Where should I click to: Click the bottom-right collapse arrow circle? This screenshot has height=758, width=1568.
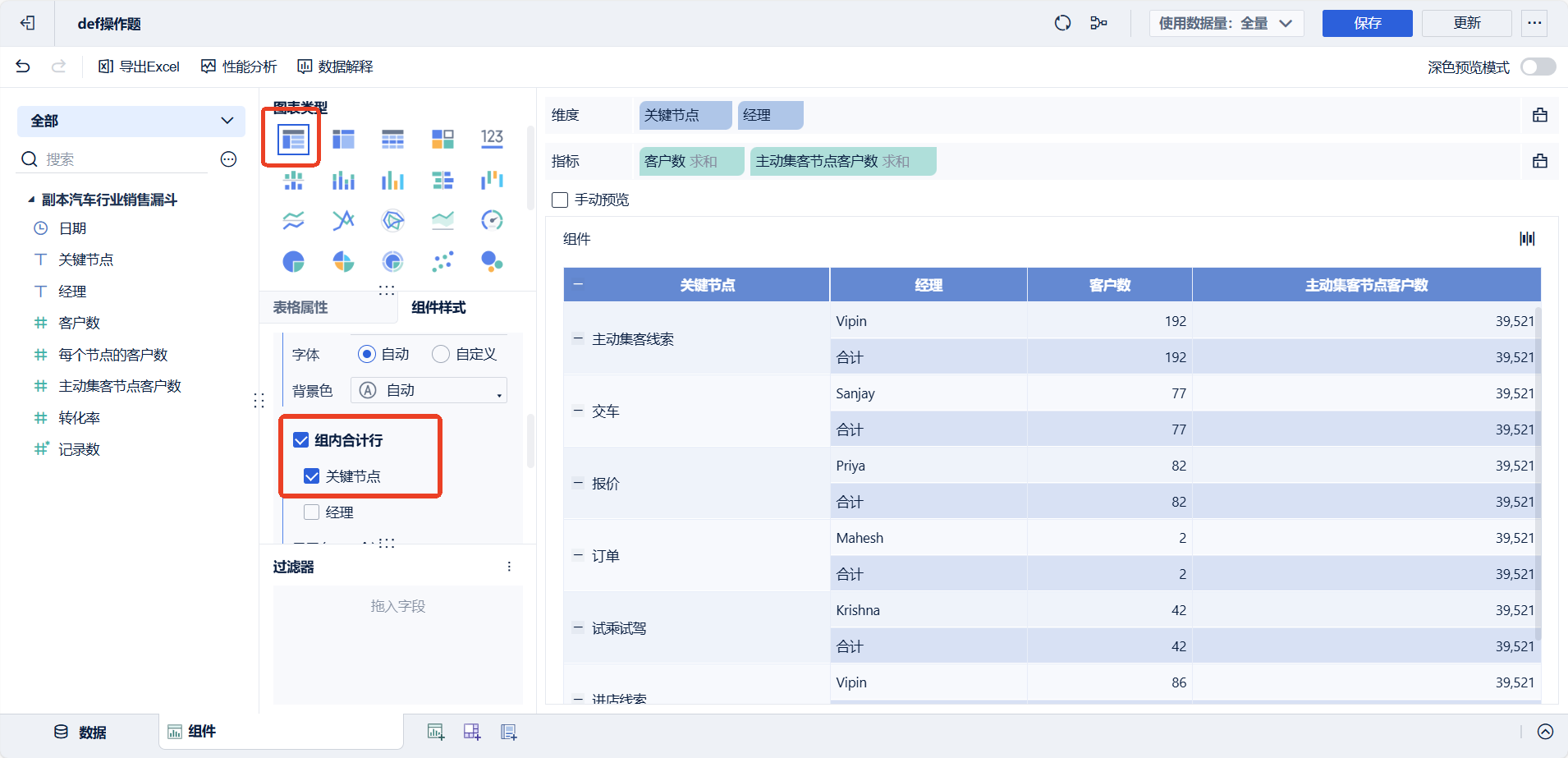[1545, 732]
